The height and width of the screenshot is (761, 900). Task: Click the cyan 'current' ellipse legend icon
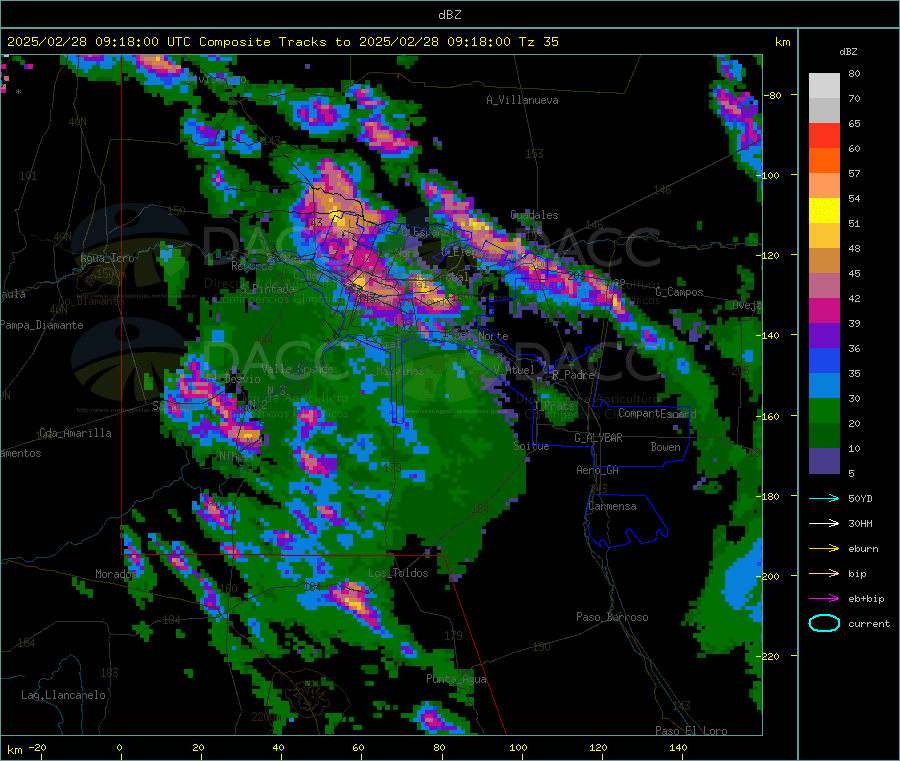point(824,623)
